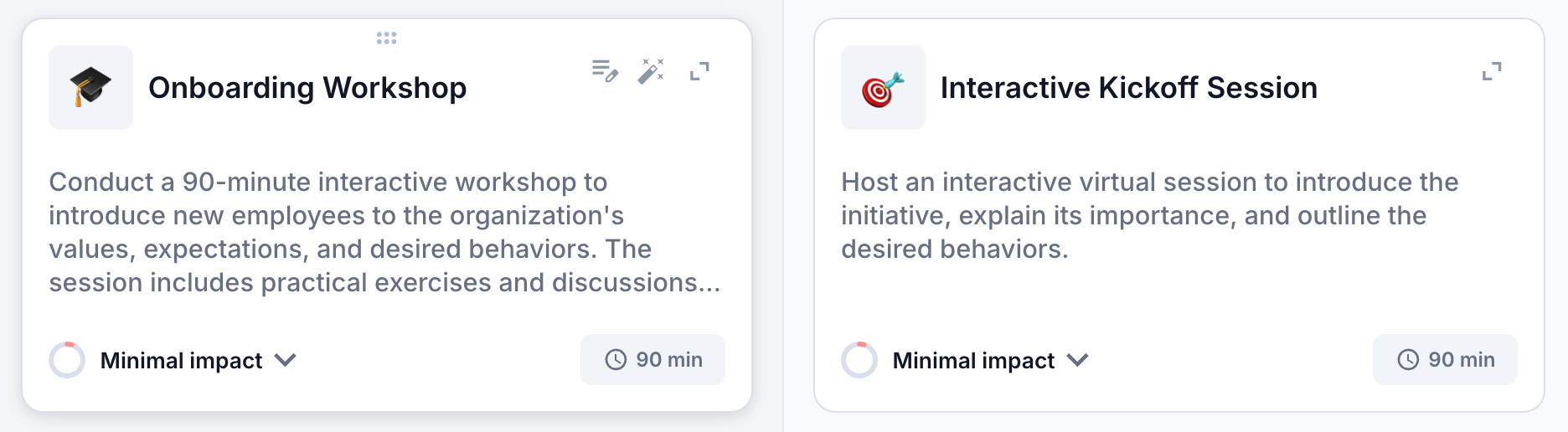Click the edit details icon on Onboarding Workshop
Image resolution: width=1568 pixels, height=432 pixels.
tap(604, 71)
